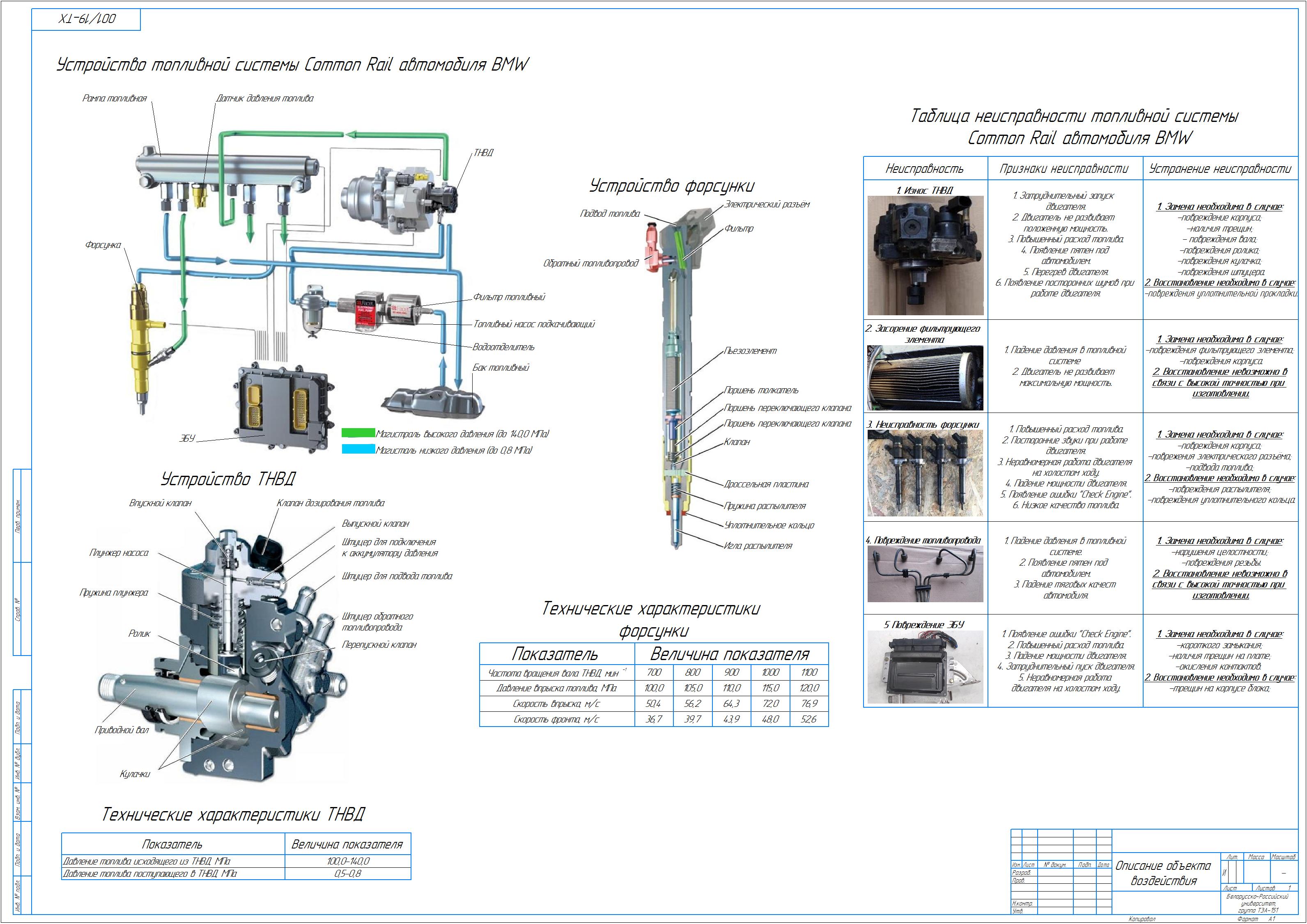1307x924 pixels.
Task: Click the 'Клапан дозирования топлива' label
Action: [331, 503]
